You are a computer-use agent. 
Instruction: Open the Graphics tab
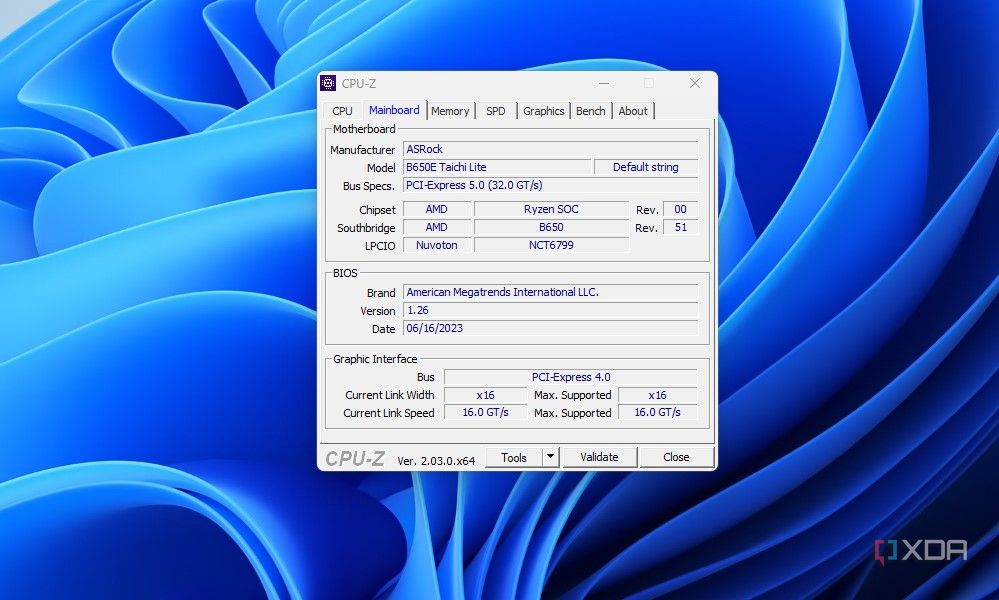coord(543,111)
